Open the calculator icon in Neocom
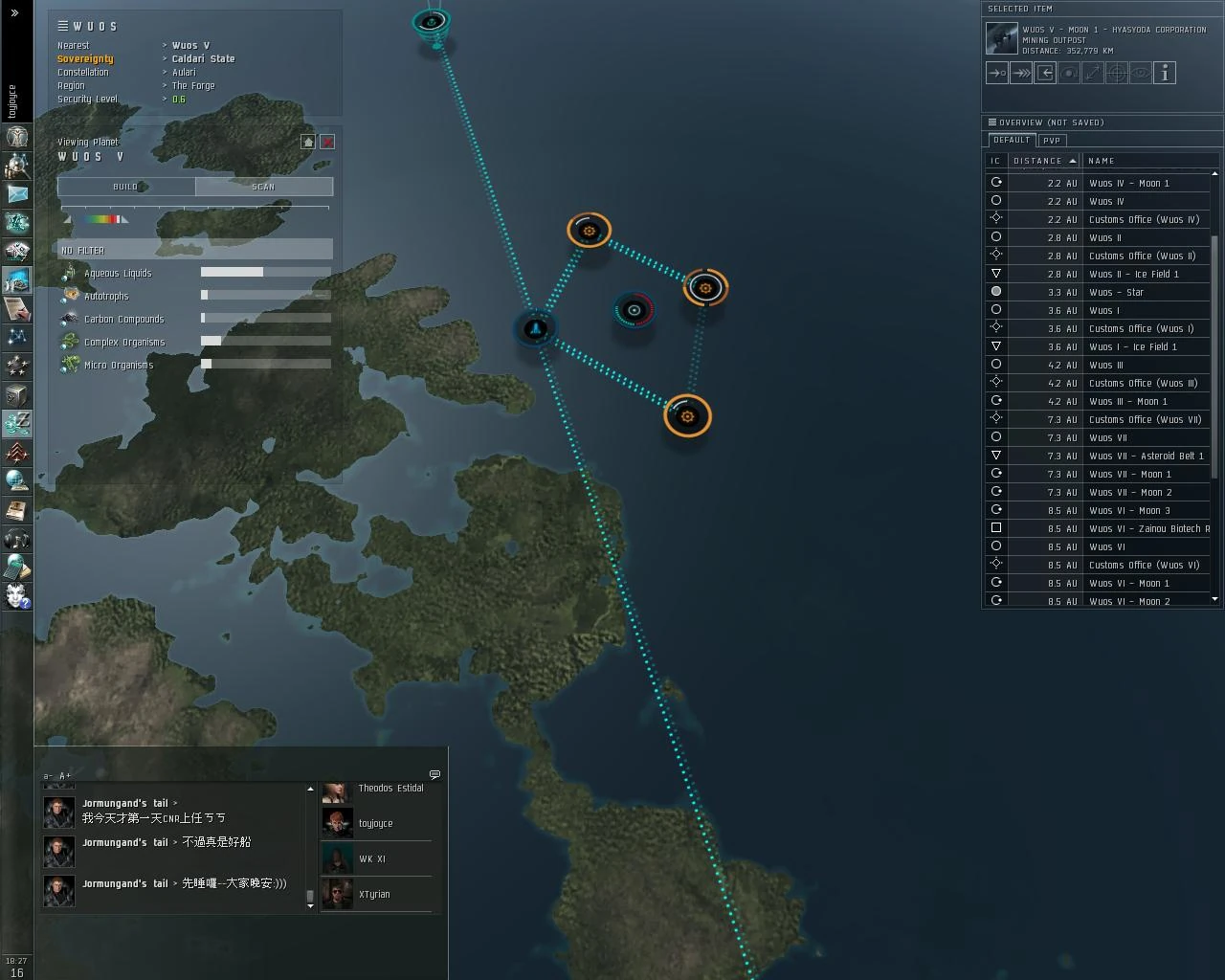Image resolution: width=1225 pixels, height=980 pixels. click(16, 567)
